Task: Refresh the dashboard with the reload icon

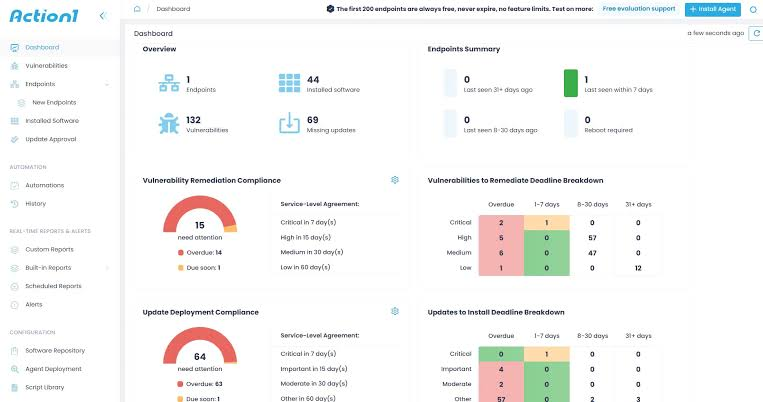Action: pos(756,33)
